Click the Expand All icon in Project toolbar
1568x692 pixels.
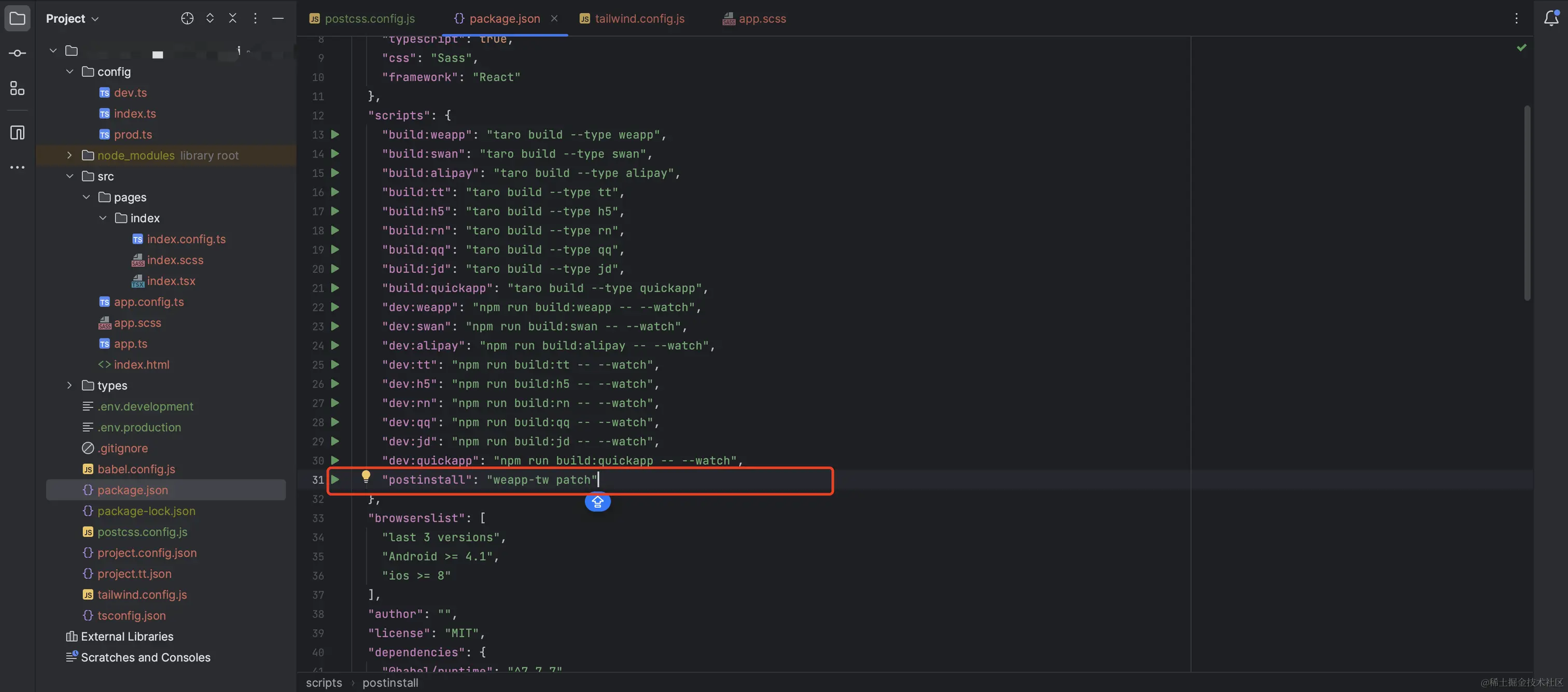click(x=210, y=18)
